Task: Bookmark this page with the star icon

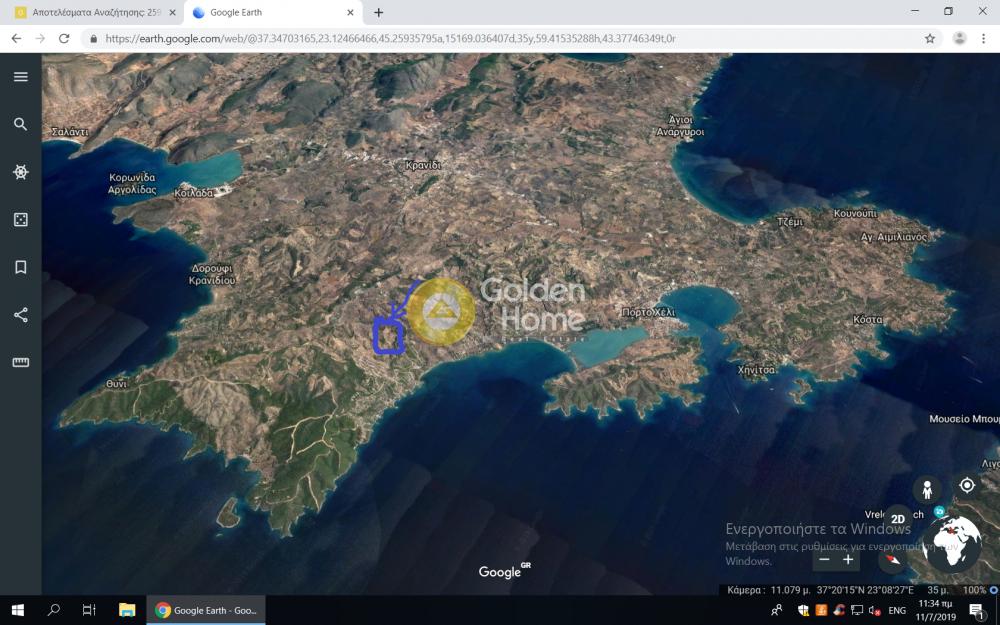Action: [930, 38]
